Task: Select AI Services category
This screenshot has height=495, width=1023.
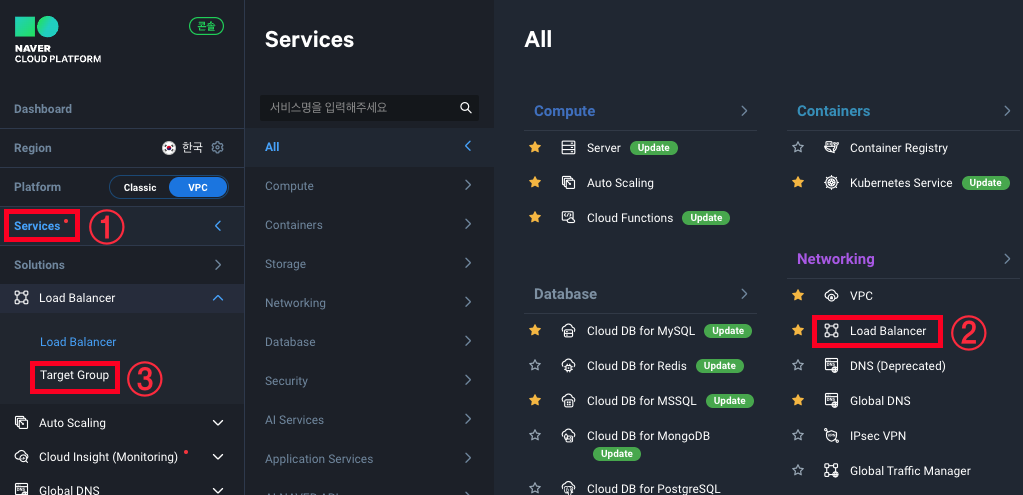Action: tap(369, 420)
